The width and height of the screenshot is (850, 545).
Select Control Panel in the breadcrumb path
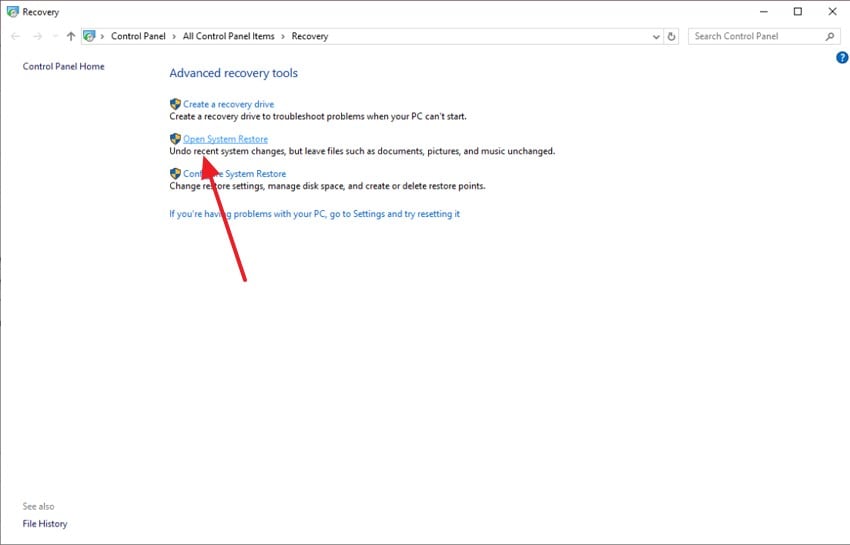click(138, 36)
